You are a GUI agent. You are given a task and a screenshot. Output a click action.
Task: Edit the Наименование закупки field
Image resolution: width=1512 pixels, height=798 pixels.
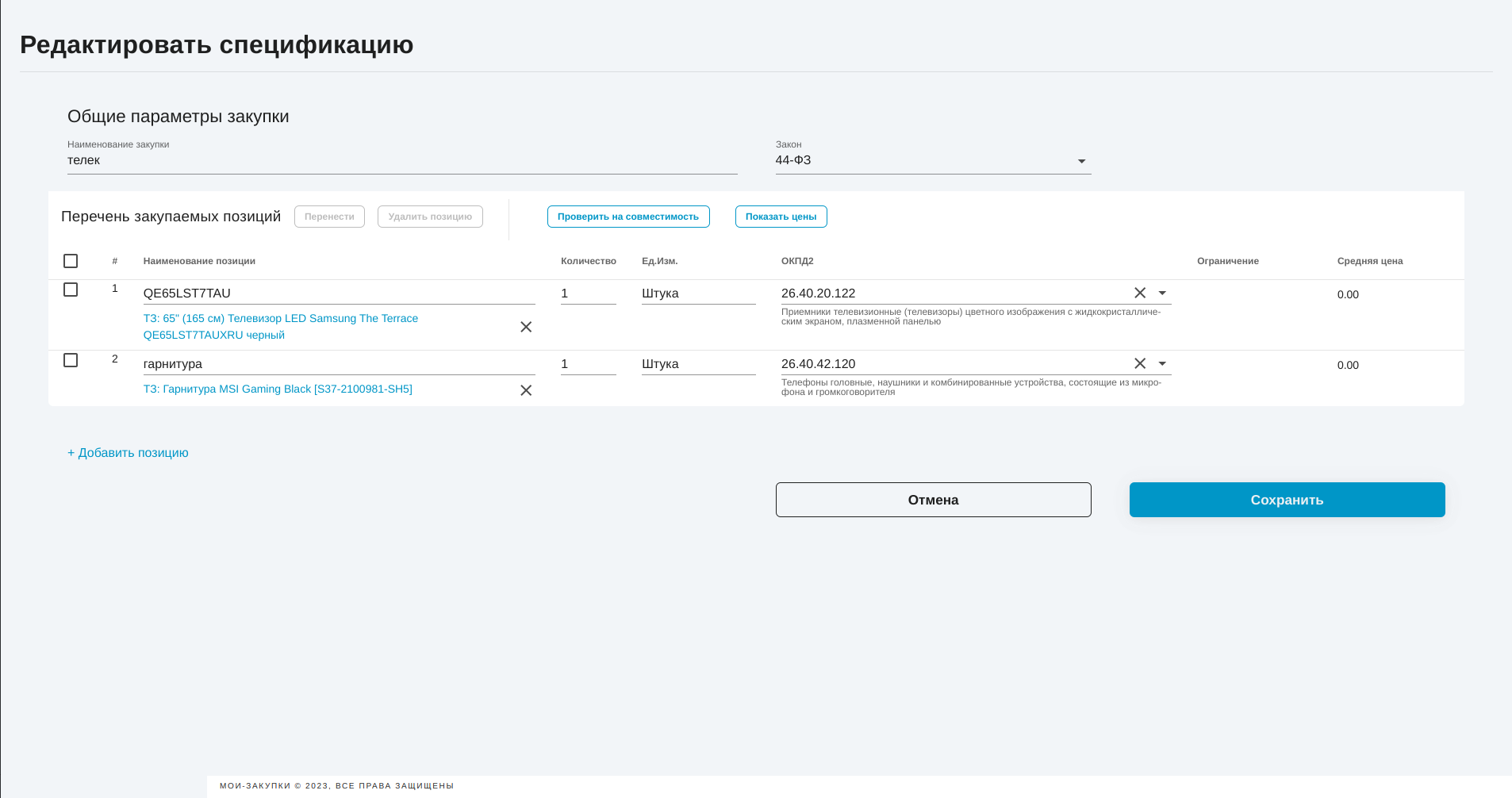click(401, 161)
